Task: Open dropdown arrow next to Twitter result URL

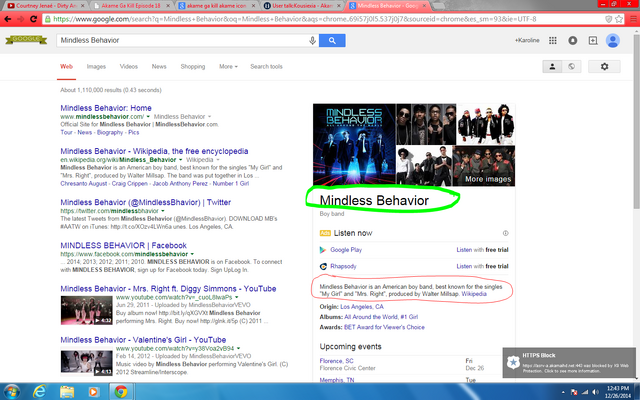Action: pyautogui.click(x=162, y=211)
